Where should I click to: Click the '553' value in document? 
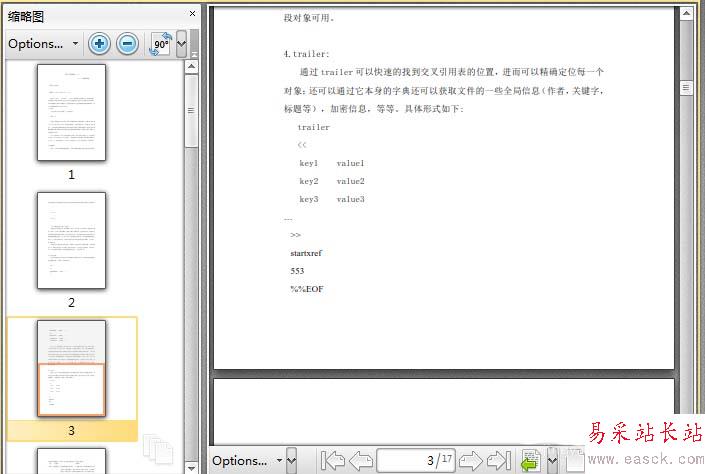(x=297, y=271)
